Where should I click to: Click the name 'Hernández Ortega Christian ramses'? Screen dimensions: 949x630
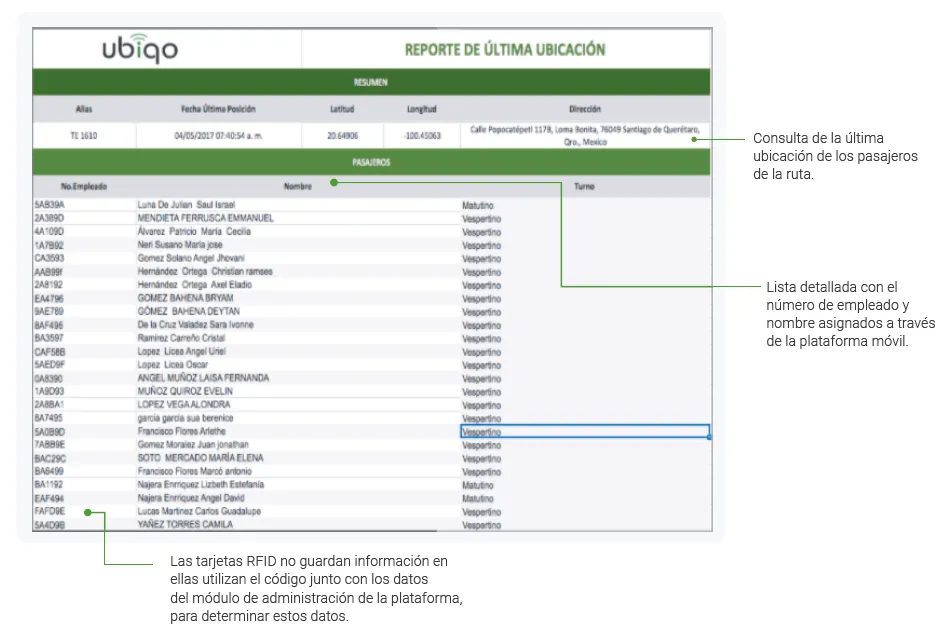[x=205, y=272]
